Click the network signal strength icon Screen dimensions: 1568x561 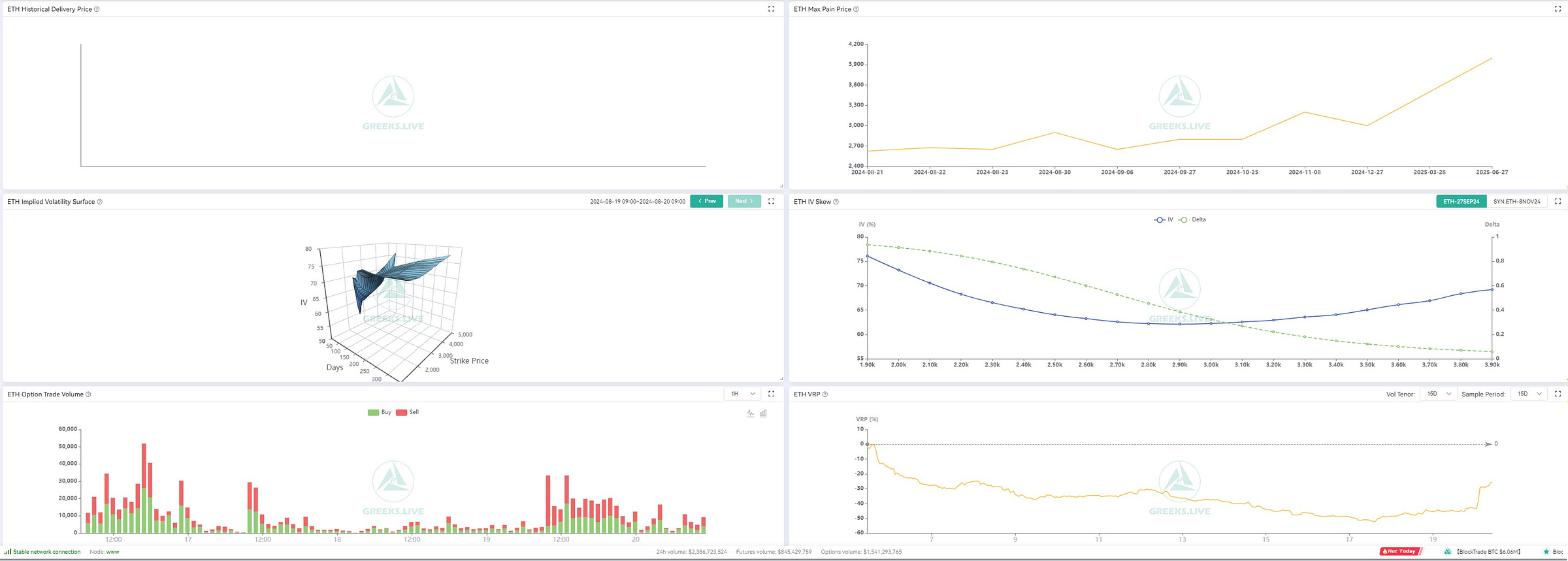(8, 552)
